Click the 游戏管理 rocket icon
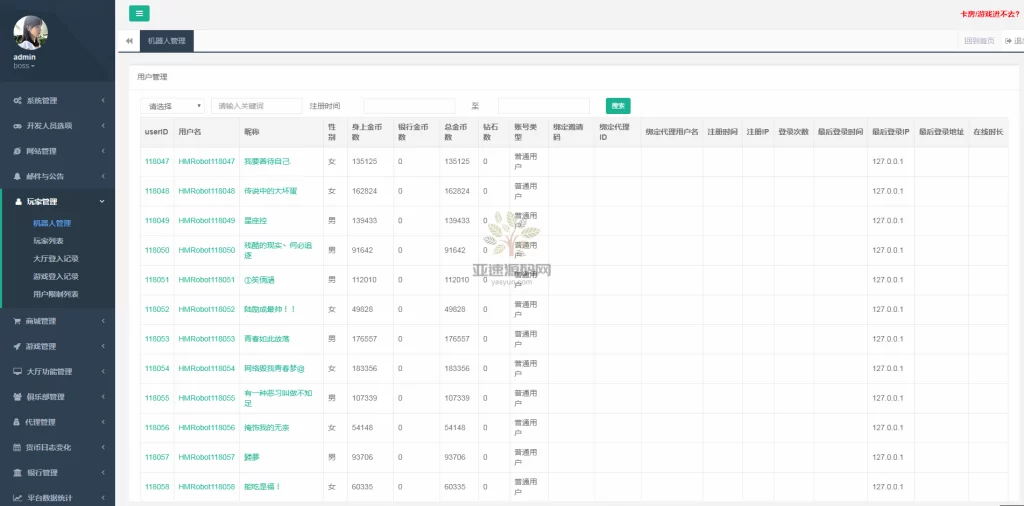 coord(18,346)
